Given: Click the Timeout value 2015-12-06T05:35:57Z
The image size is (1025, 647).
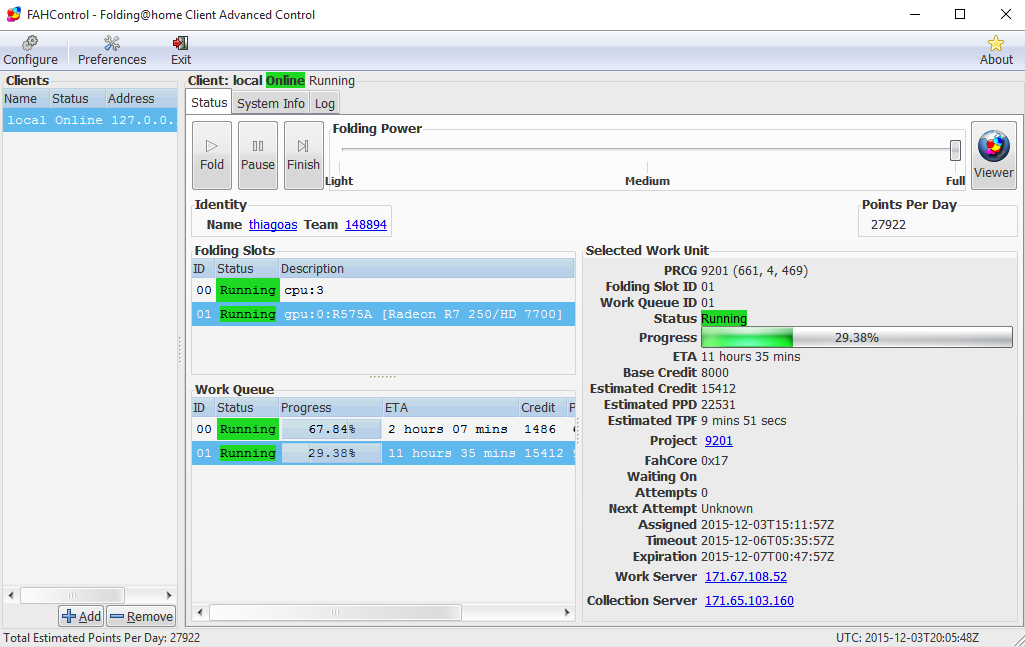Looking at the screenshot, I should (767, 541).
